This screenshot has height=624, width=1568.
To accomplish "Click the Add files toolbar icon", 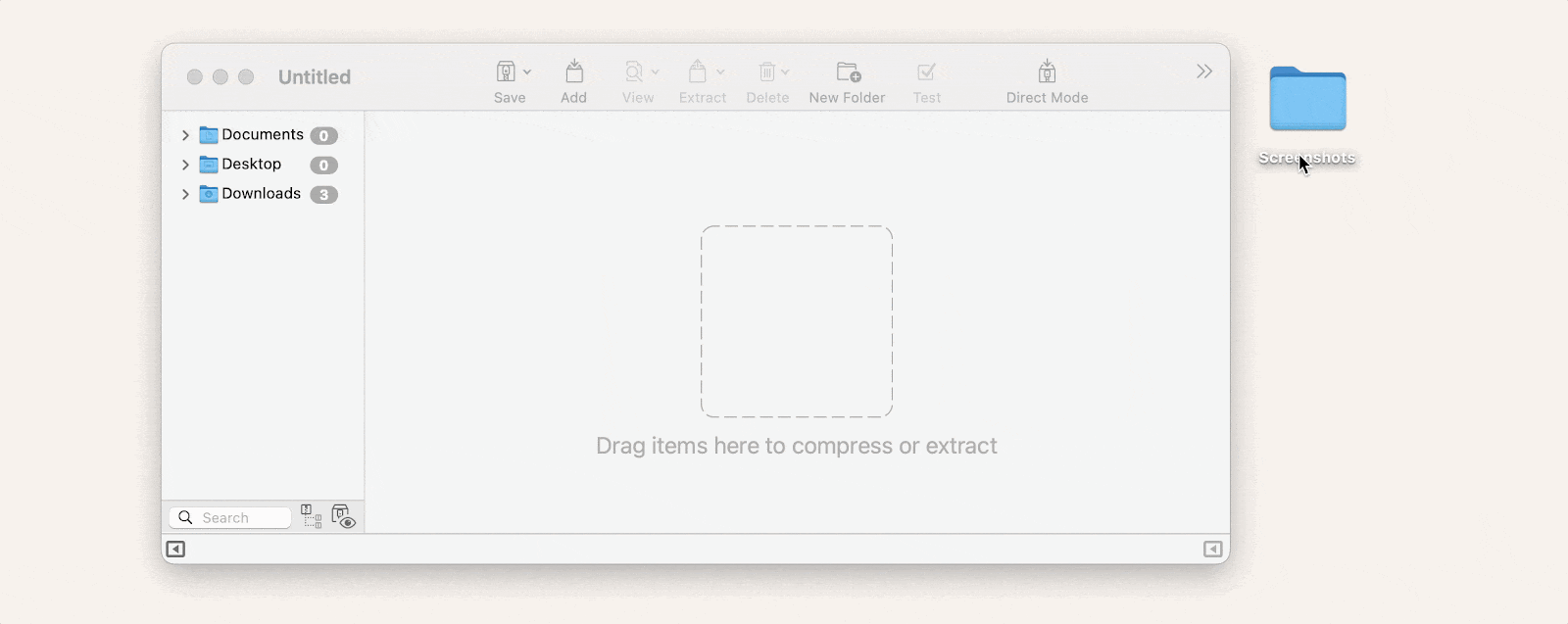I will tap(574, 72).
